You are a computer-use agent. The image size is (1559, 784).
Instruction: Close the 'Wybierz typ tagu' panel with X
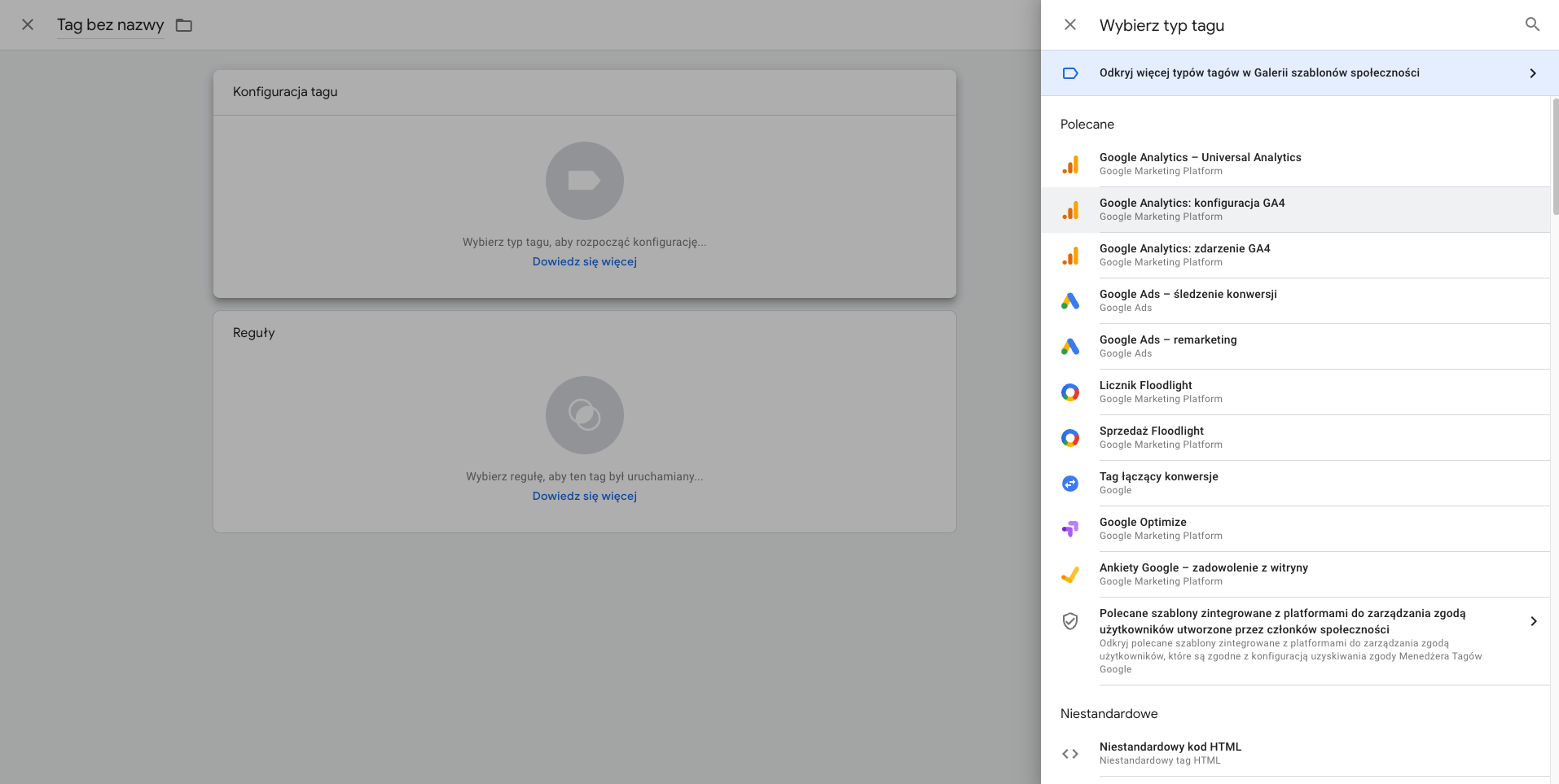[x=1070, y=24]
